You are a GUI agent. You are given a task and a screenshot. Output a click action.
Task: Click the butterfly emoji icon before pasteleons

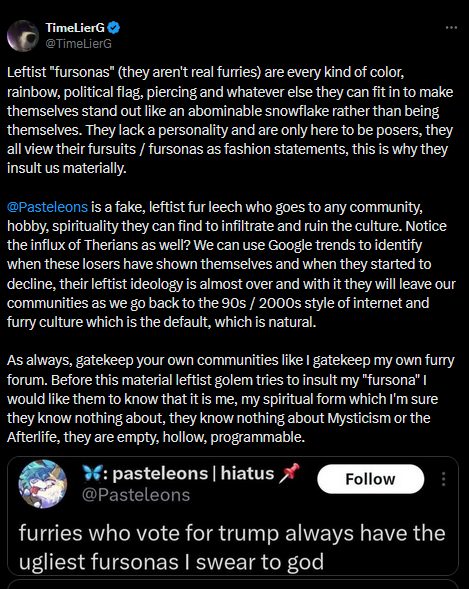pyautogui.click(x=91, y=474)
